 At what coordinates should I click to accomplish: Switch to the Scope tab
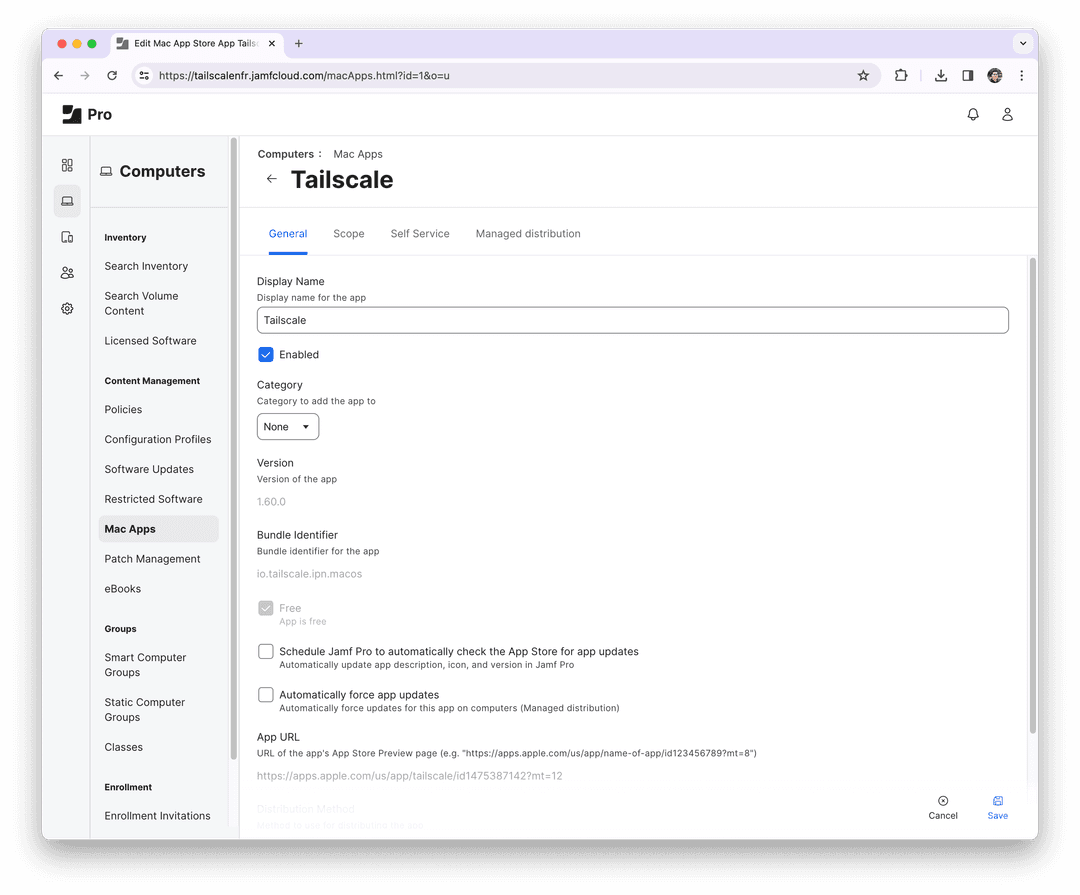point(348,233)
